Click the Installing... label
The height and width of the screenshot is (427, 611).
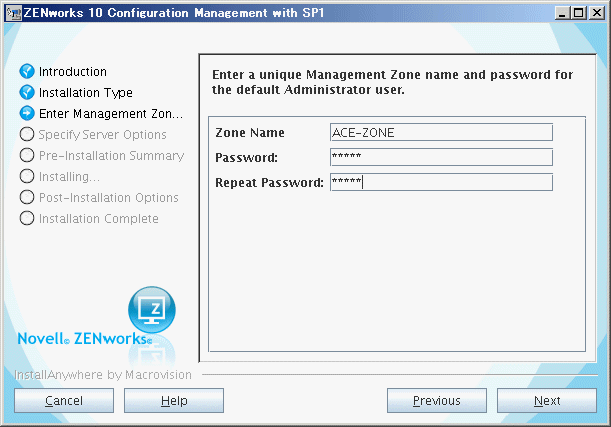[x=69, y=177]
